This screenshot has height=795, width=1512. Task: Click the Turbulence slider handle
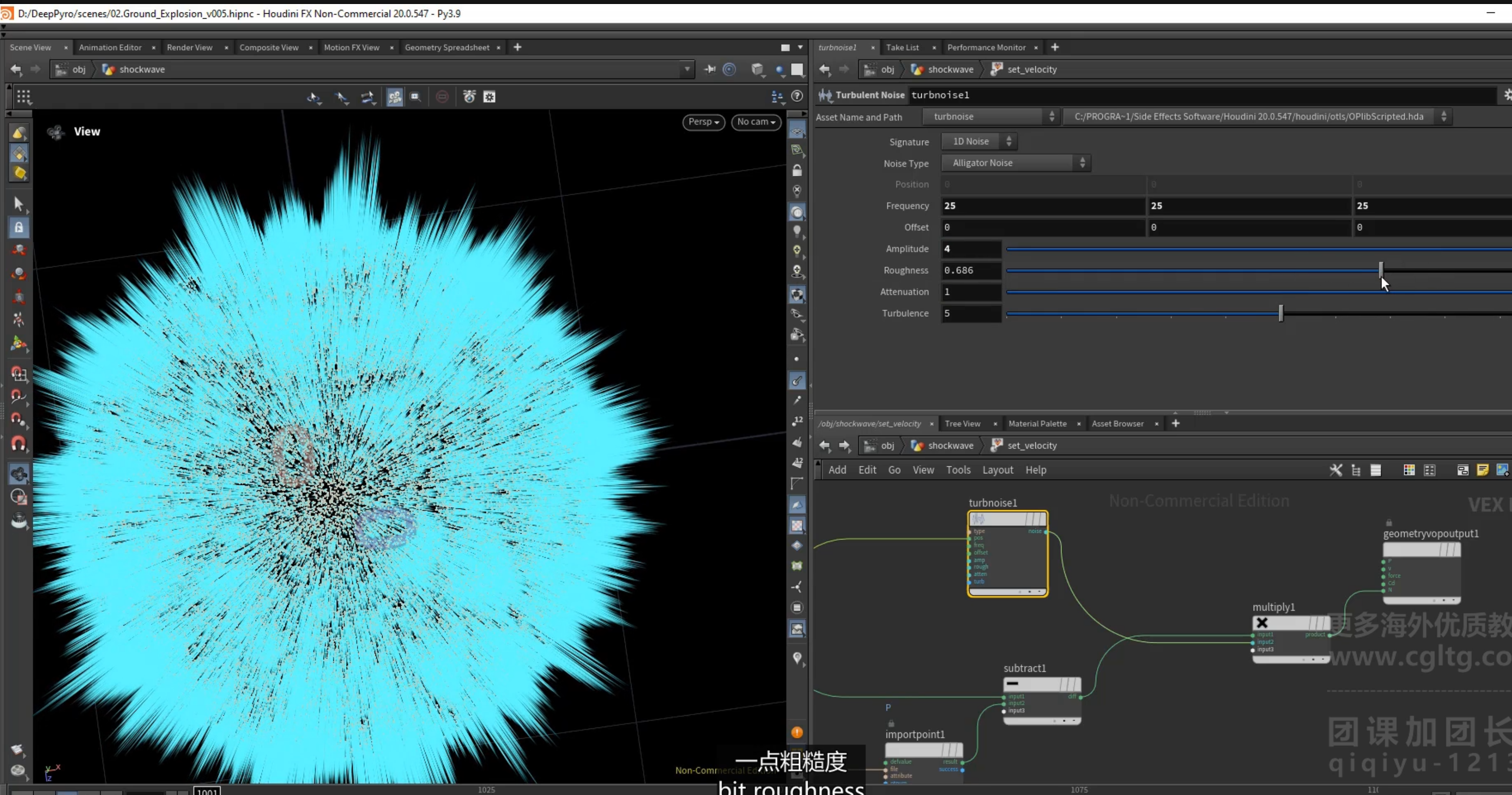(x=1281, y=313)
